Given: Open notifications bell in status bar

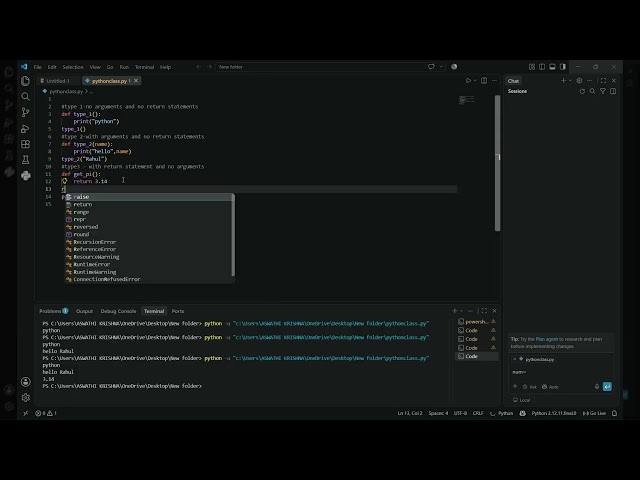Looking at the screenshot, I should click(x=614, y=413).
